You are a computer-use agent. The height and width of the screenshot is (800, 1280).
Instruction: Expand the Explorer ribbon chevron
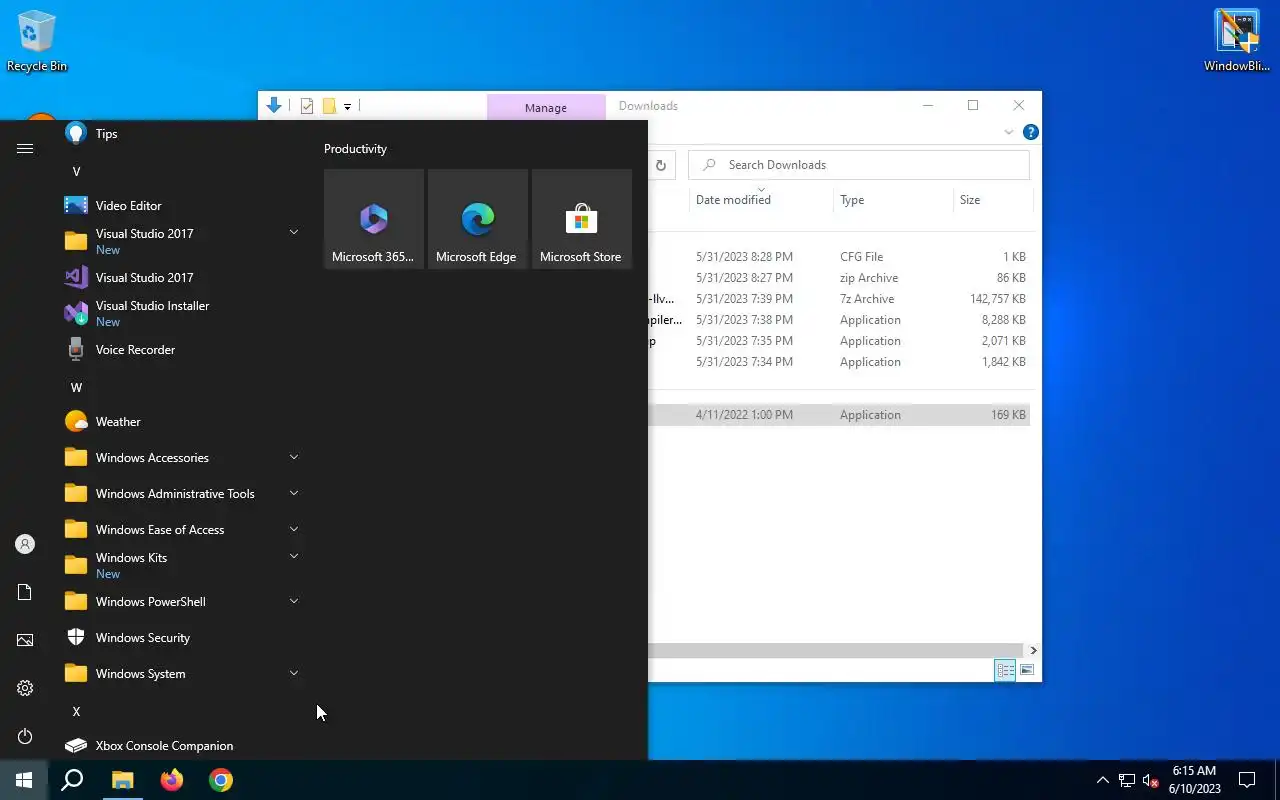1008,132
